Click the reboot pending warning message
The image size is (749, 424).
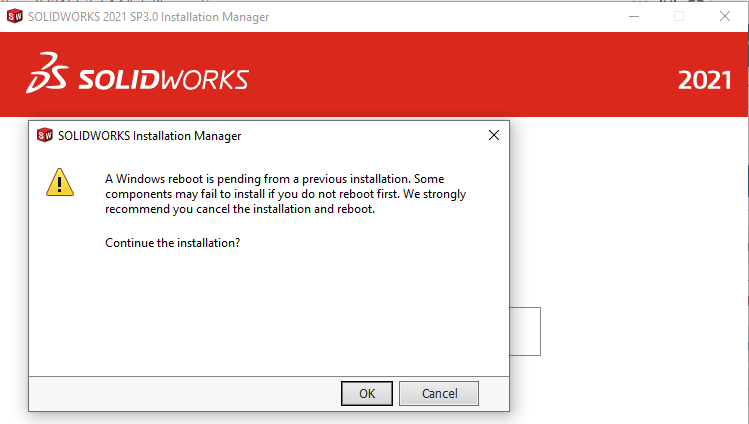click(285, 194)
